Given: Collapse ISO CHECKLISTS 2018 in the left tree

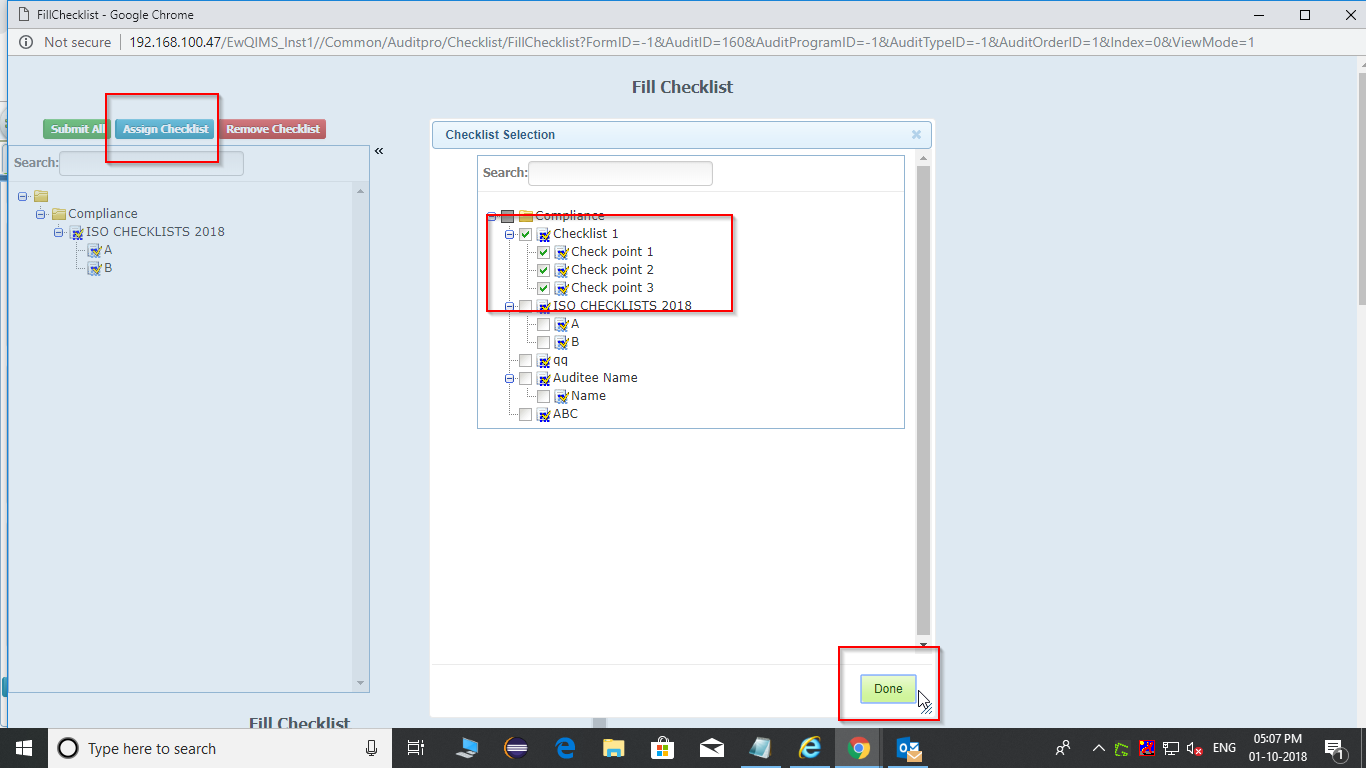Looking at the screenshot, I should click(59, 232).
